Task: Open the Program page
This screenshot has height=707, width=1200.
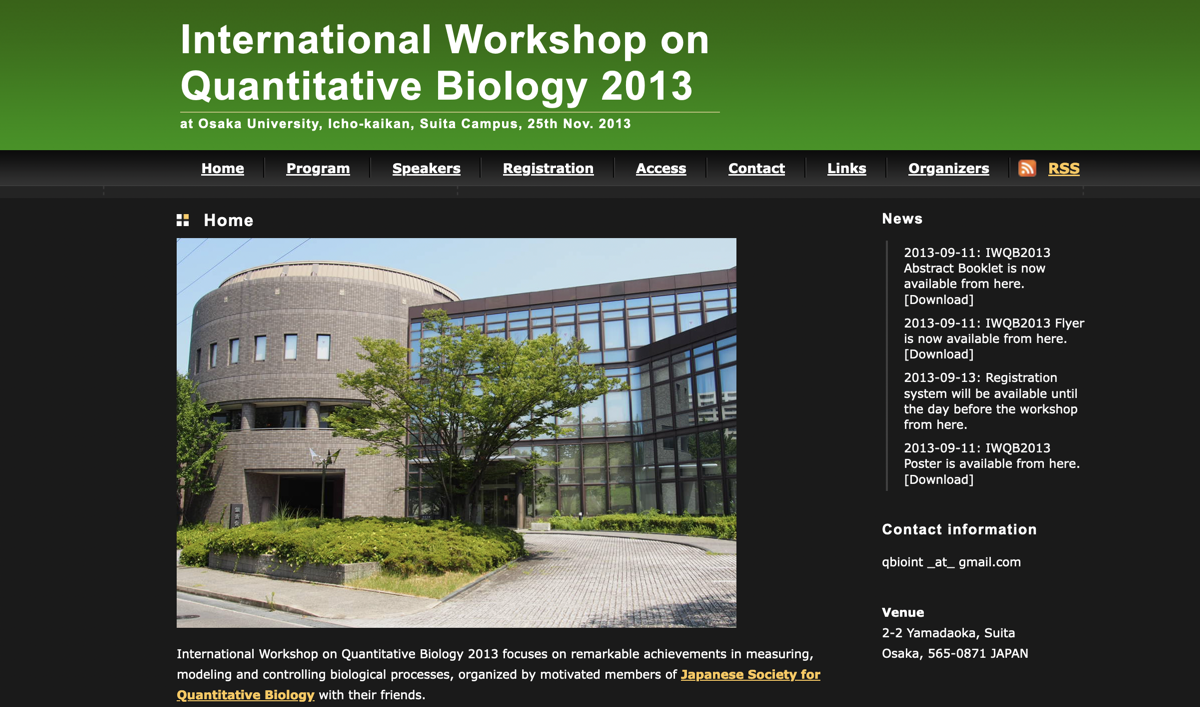Action: [318, 168]
